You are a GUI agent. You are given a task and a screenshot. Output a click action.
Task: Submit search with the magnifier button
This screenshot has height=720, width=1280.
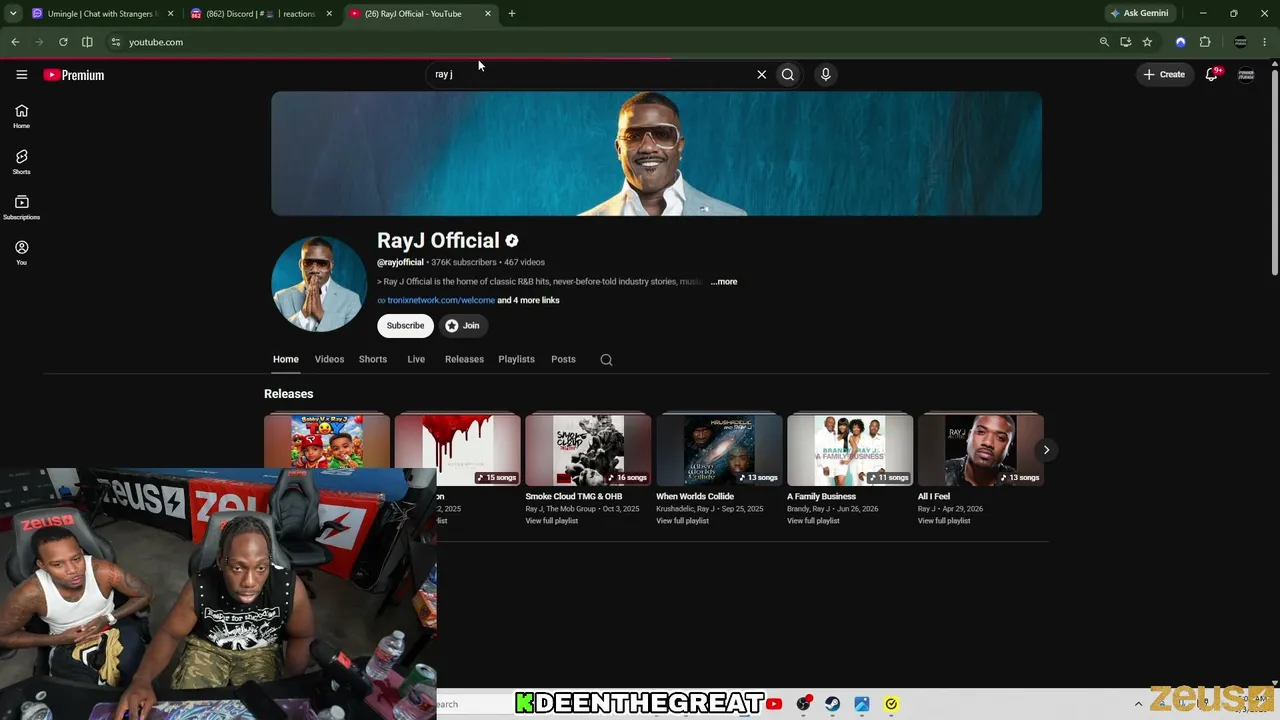tap(788, 74)
